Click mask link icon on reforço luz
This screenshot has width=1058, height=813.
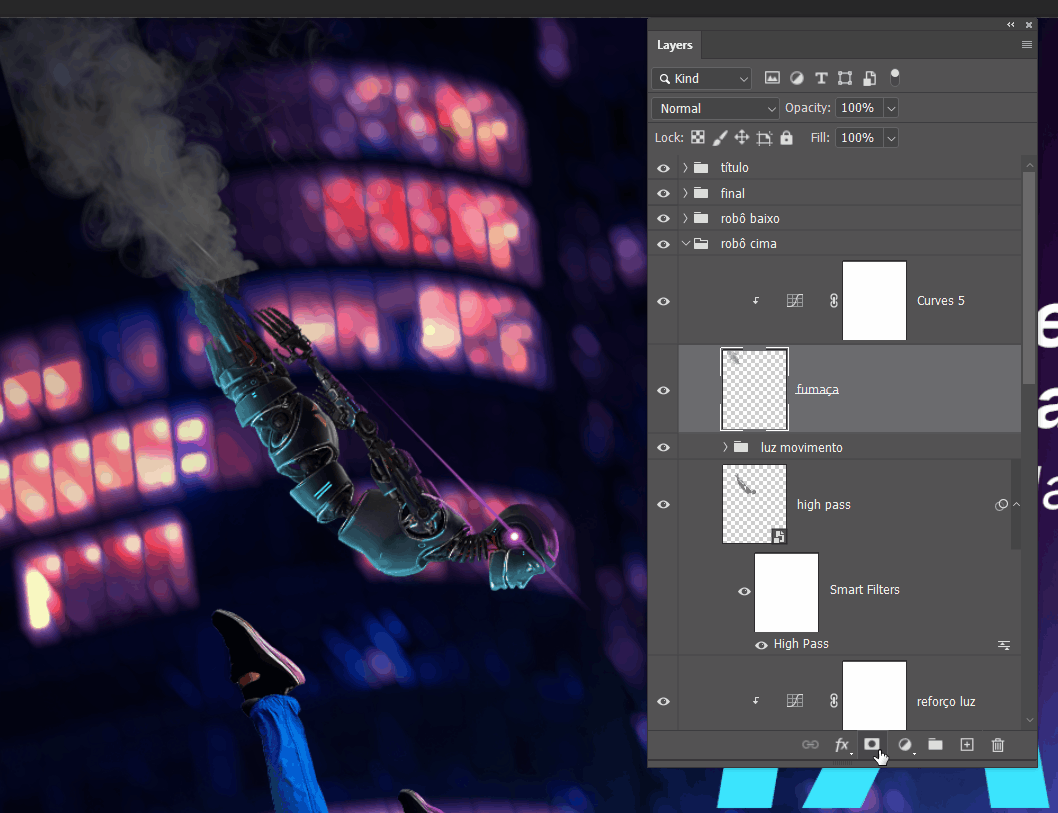click(834, 701)
